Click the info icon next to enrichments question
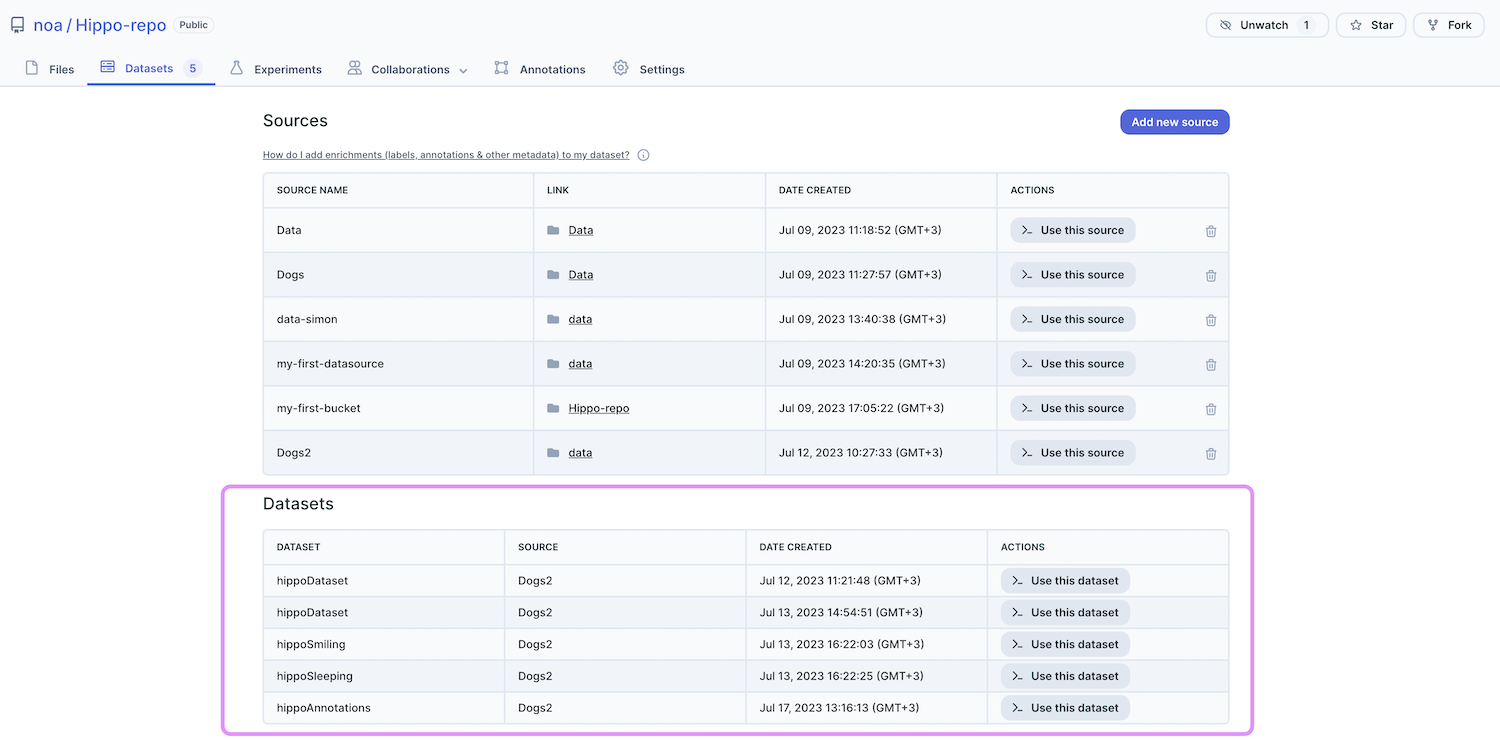This screenshot has width=1500, height=740. [x=643, y=155]
